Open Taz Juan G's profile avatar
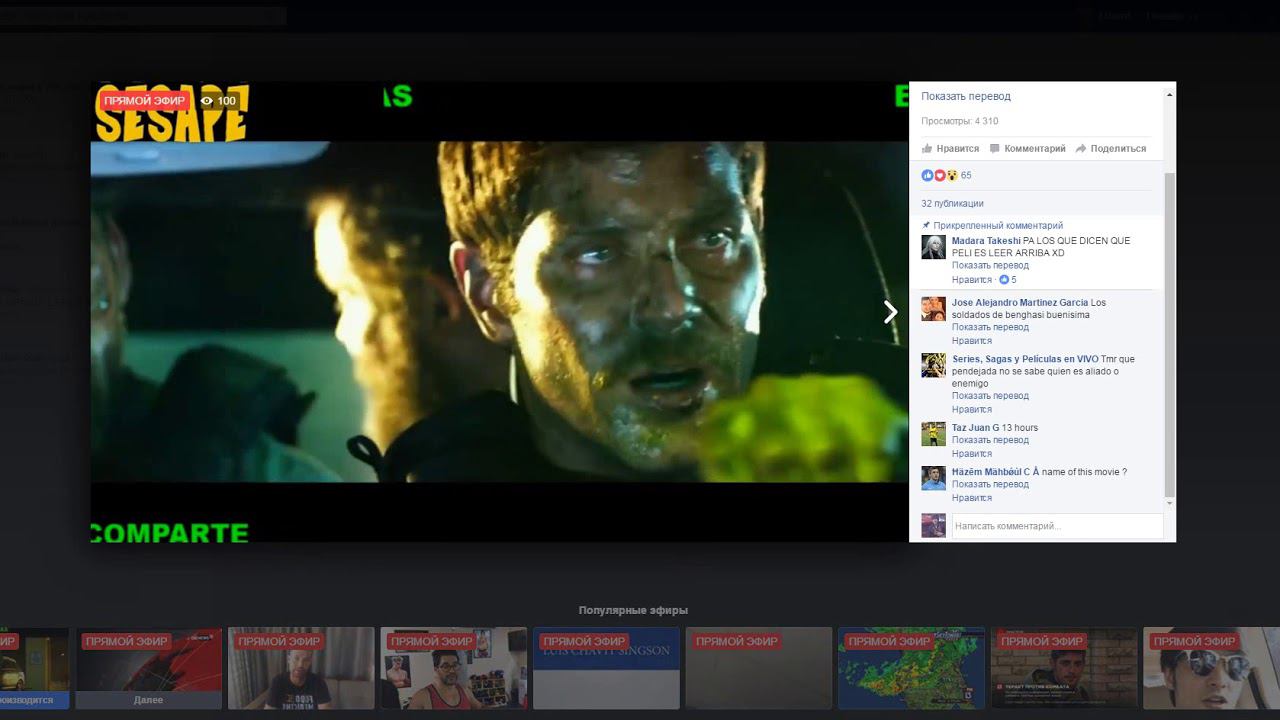This screenshot has height=720, width=1280. click(x=933, y=434)
